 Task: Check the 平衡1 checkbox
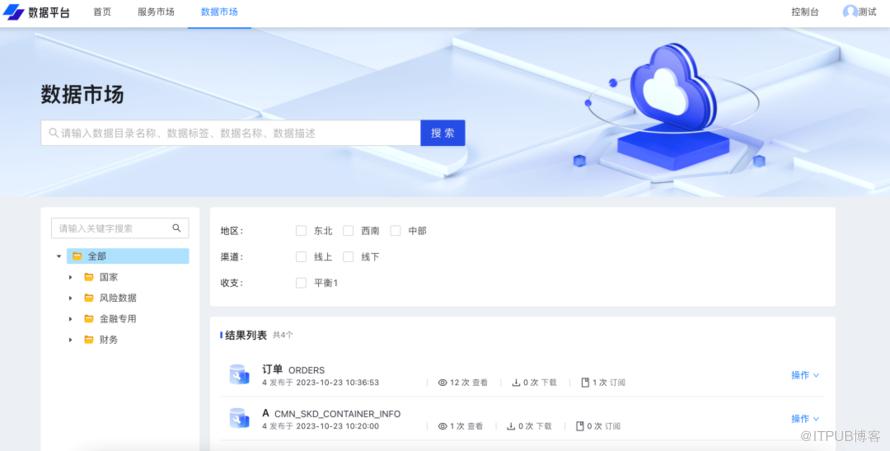coord(301,283)
